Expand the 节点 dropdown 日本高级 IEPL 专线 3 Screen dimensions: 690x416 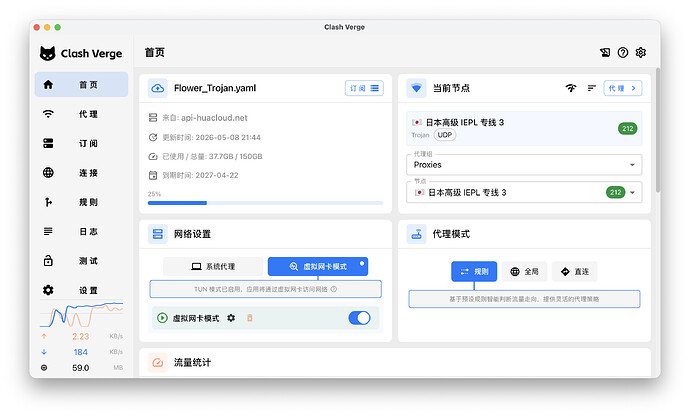pyautogui.click(x=524, y=192)
